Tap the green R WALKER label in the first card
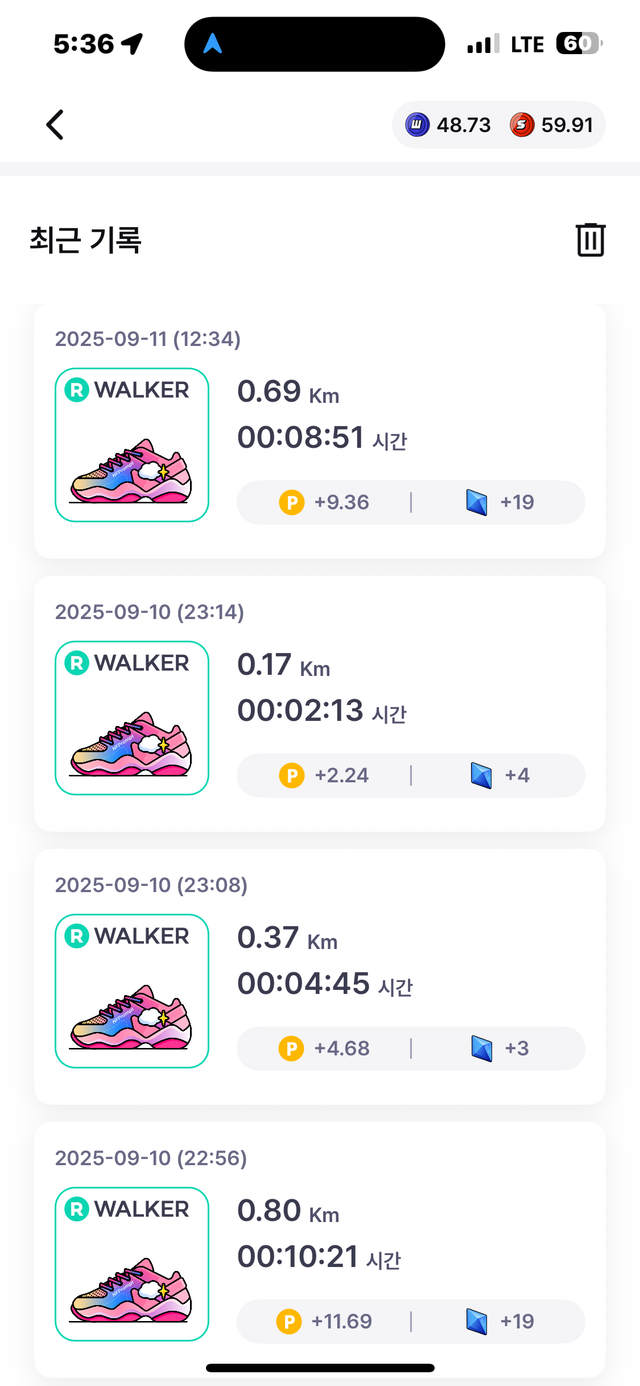 127,390
